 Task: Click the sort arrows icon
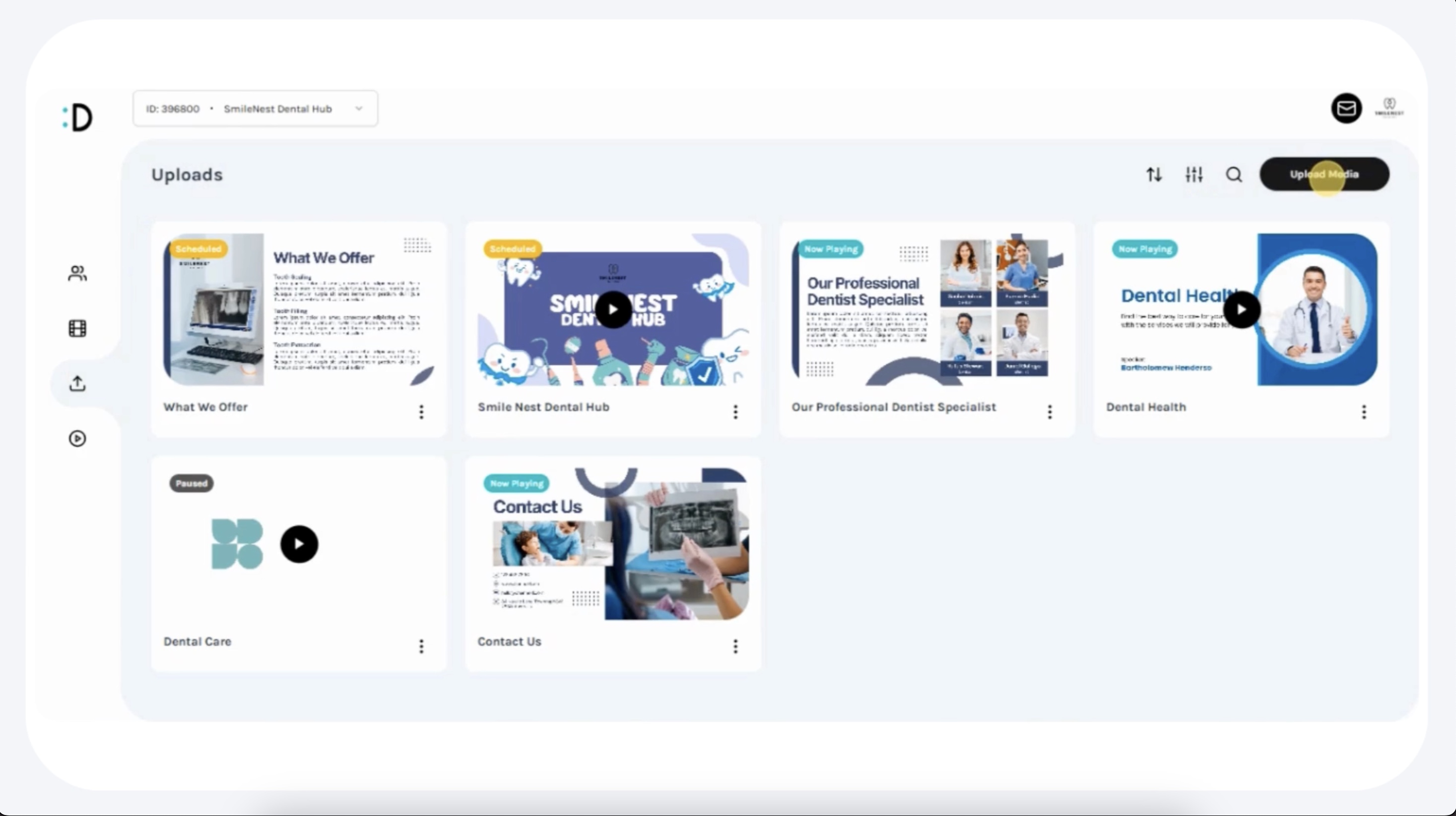pos(1154,175)
